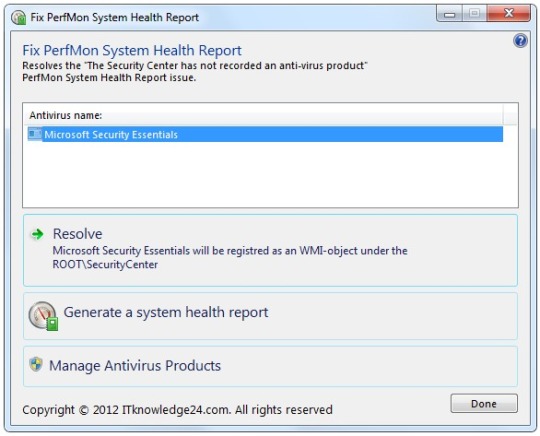Click the shield icon for Manage Antivirus Products

pos(35,364)
